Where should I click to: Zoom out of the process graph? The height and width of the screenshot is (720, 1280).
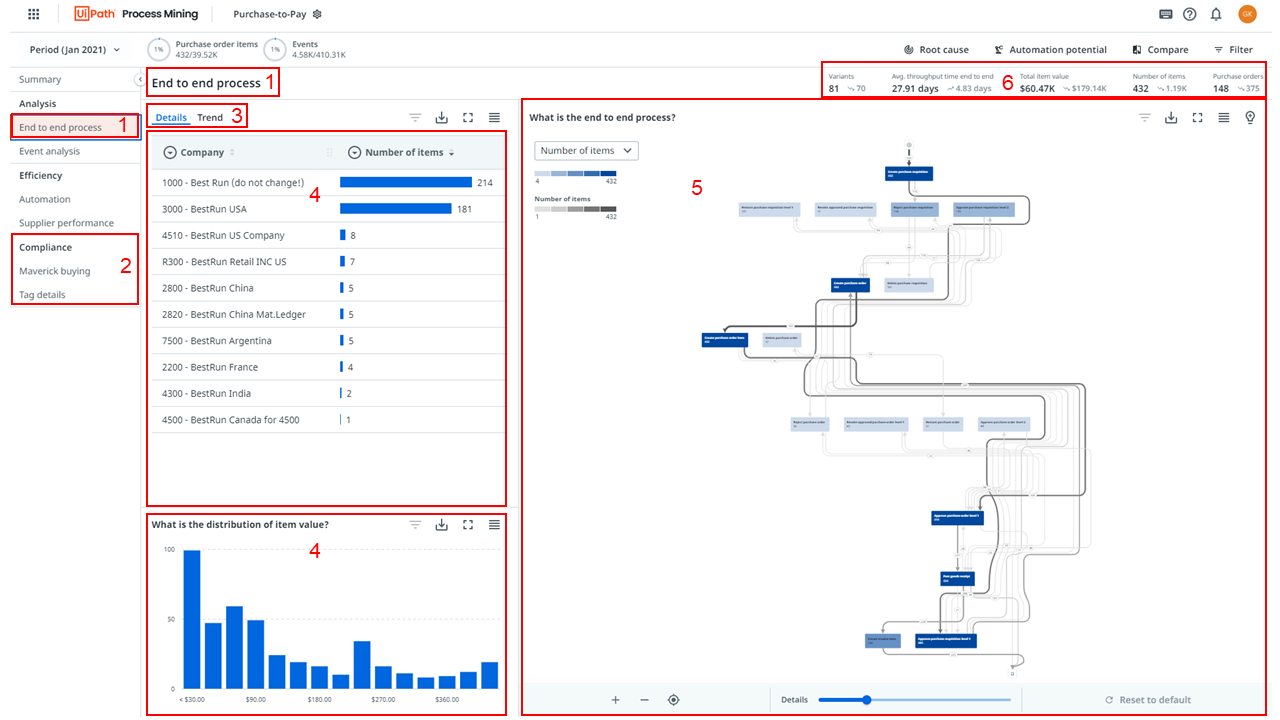pyautogui.click(x=644, y=700)
